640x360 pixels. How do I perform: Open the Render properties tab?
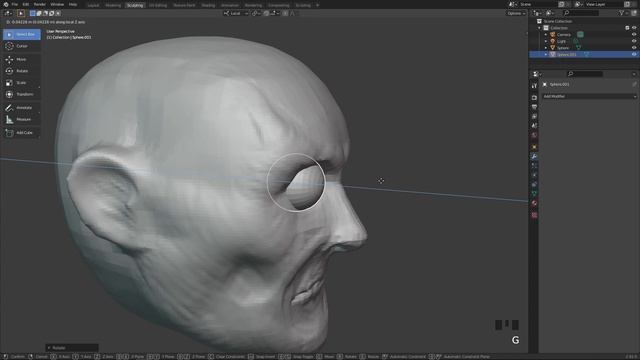(x=534, y=98)
